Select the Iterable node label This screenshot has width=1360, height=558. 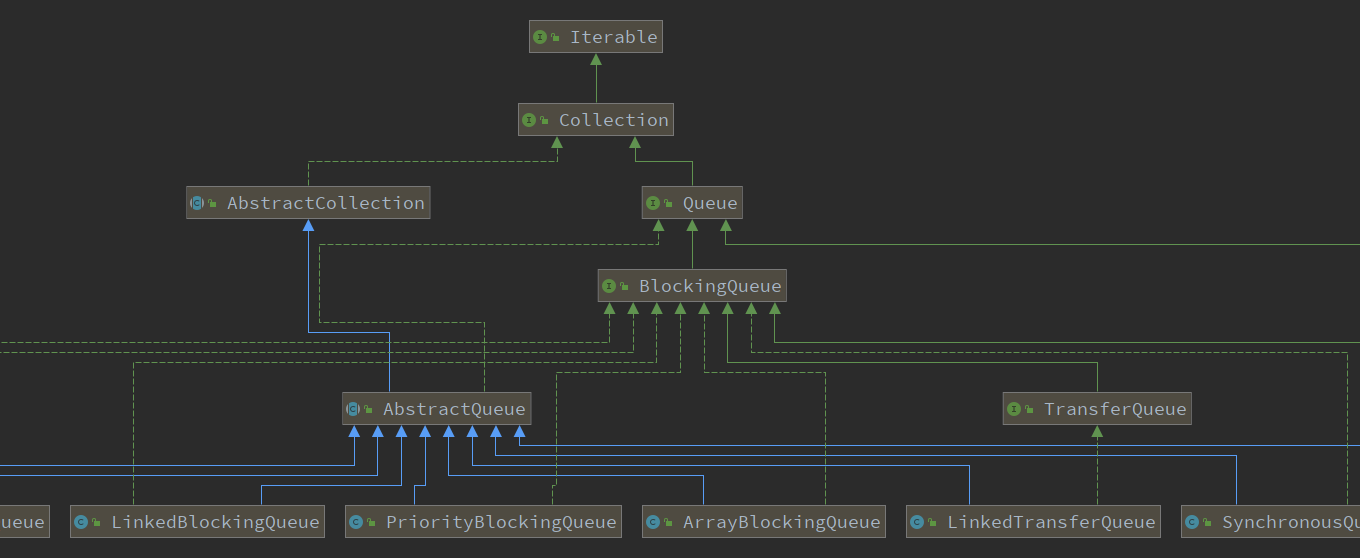[613, 38]
